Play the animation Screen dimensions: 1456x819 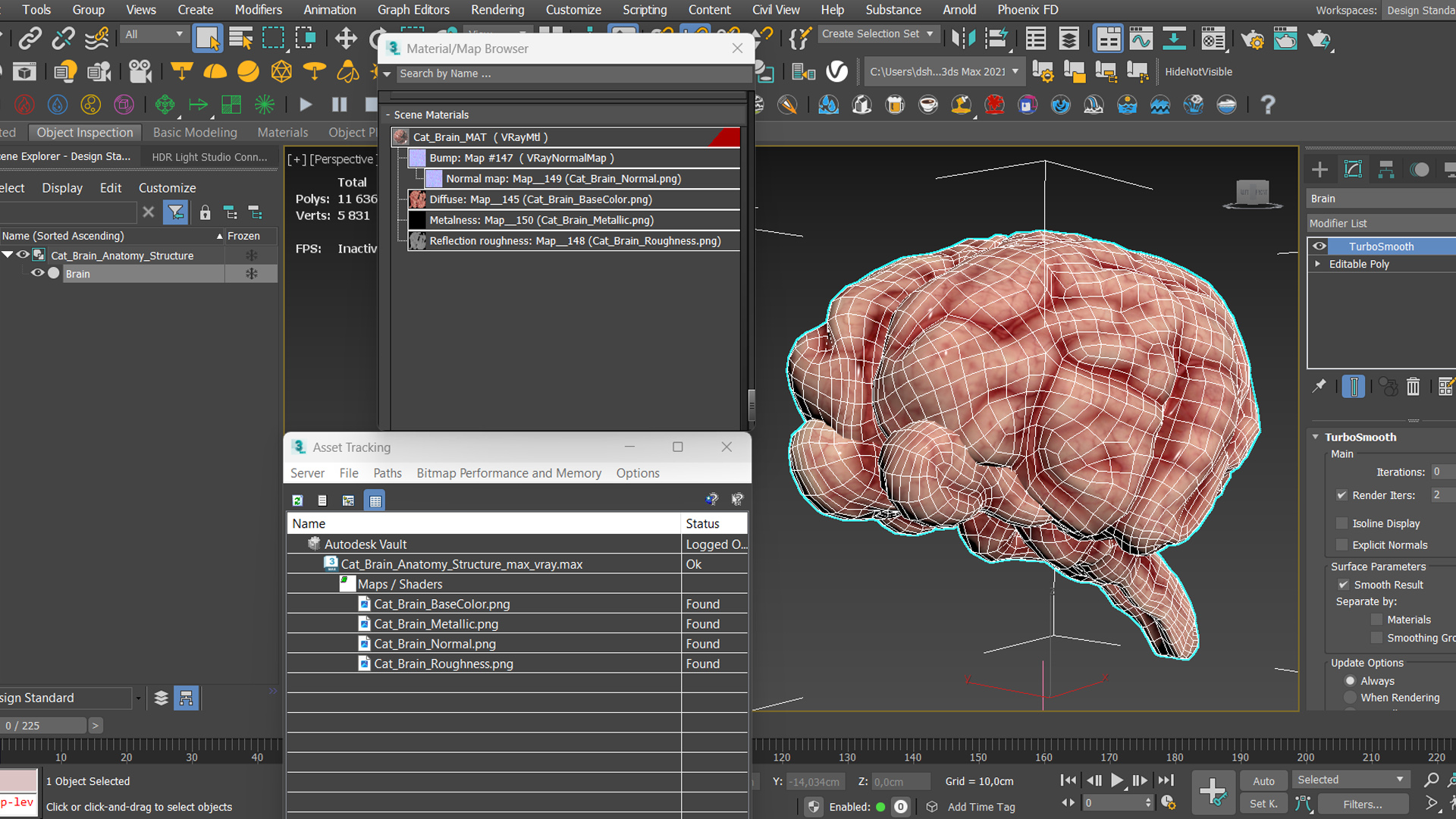coord(1117,780)
